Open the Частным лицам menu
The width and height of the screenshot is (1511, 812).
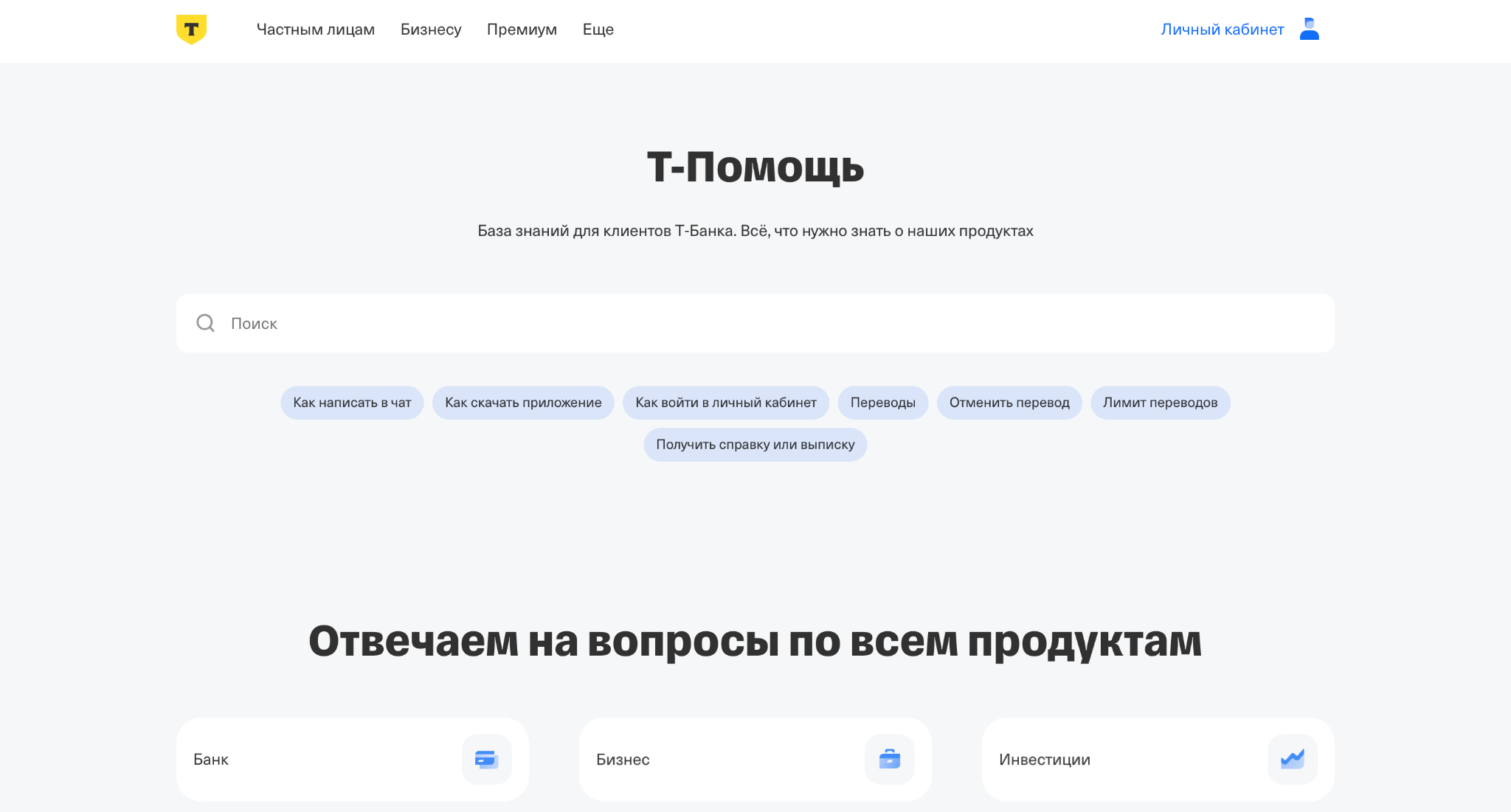pos(316,30)
